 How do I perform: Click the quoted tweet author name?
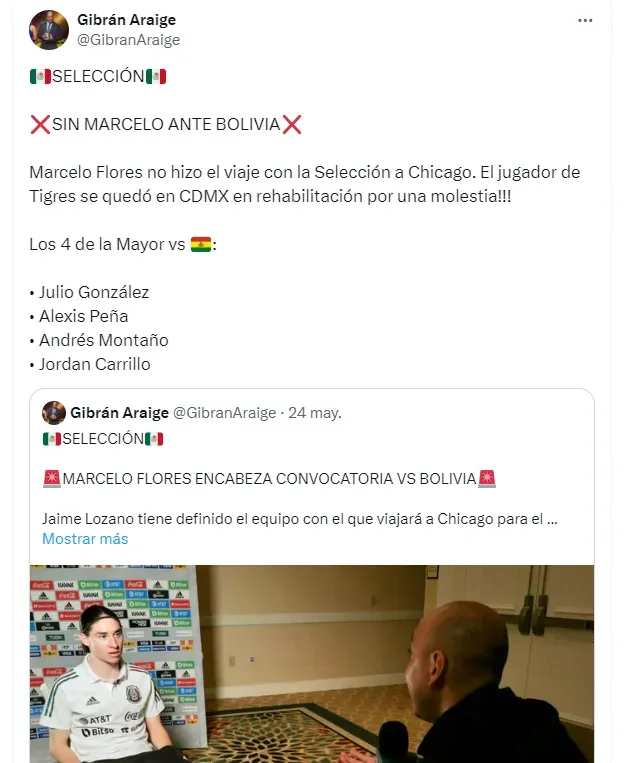(120, 413)
